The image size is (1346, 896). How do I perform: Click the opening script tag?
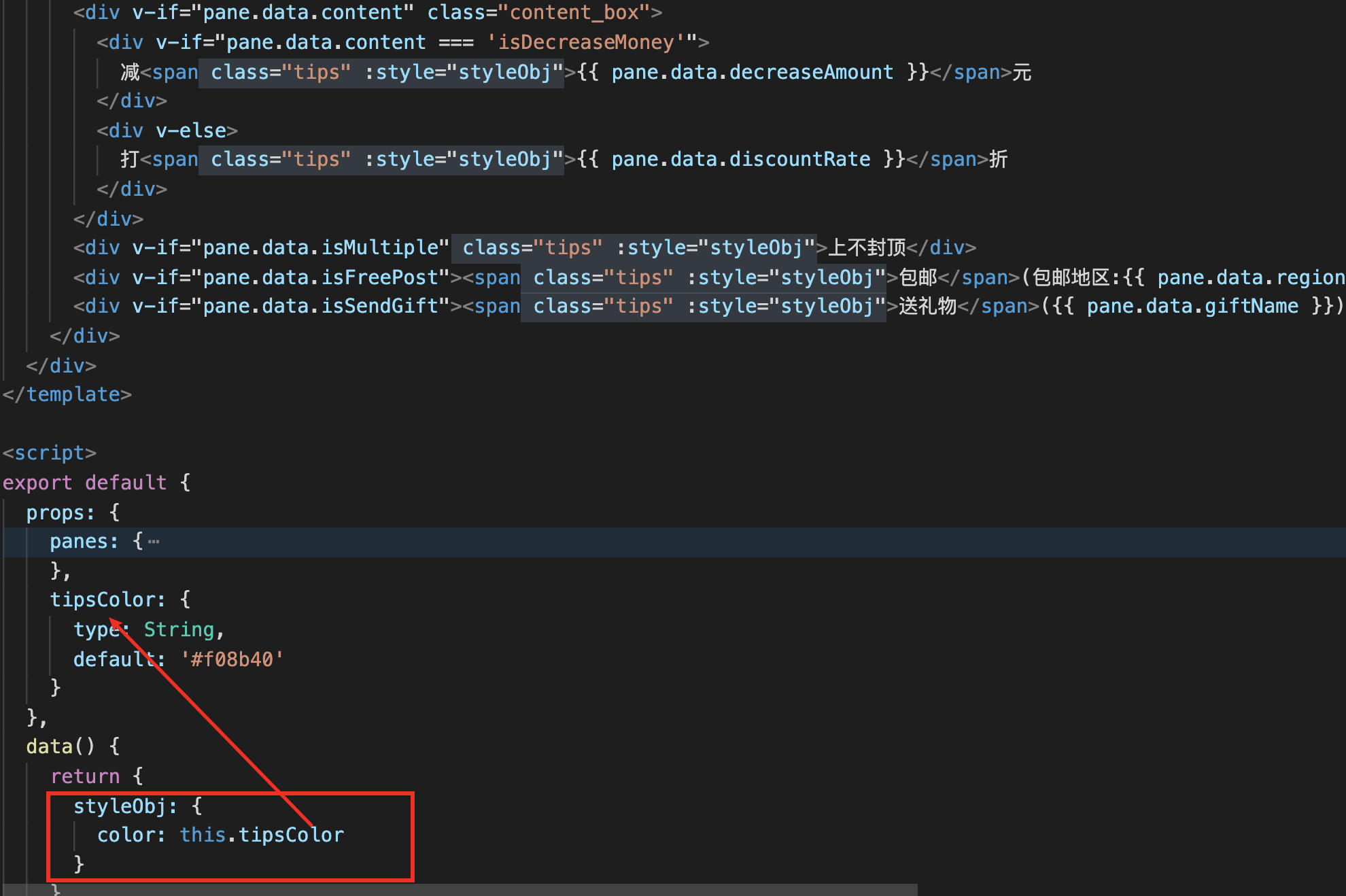tap(49, 453)
